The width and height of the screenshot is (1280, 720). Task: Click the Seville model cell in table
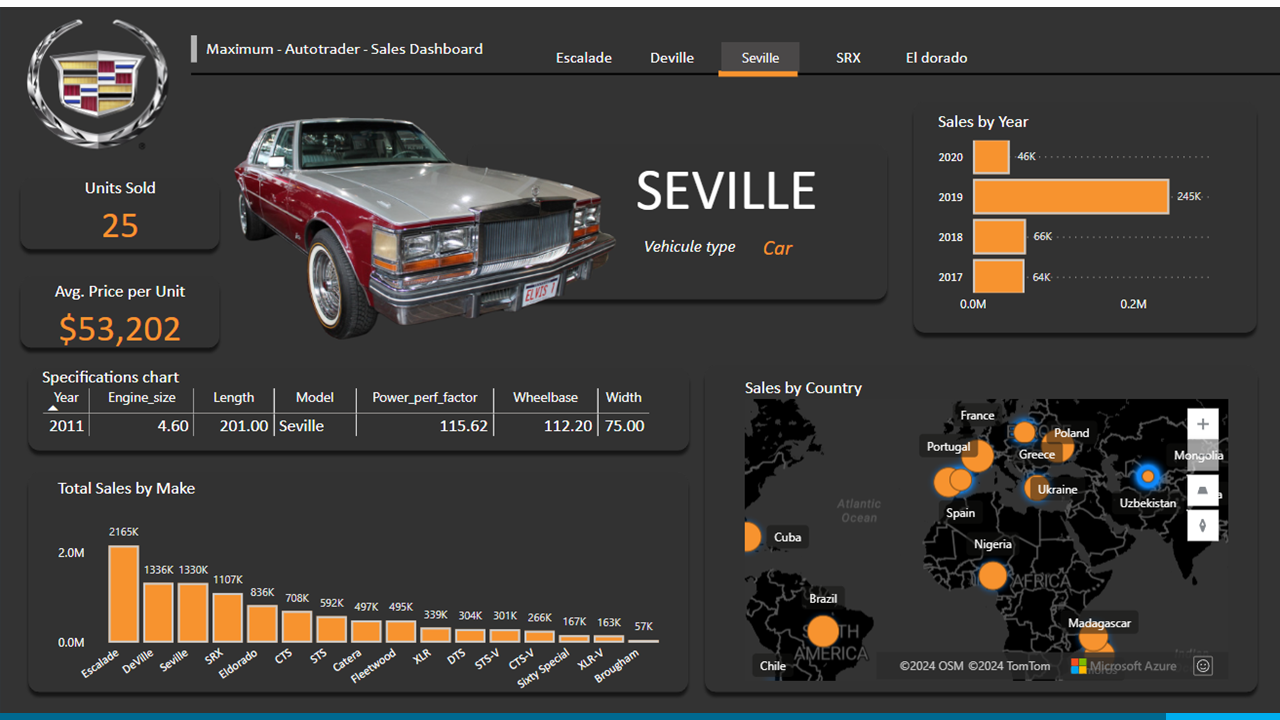point(302,426)
